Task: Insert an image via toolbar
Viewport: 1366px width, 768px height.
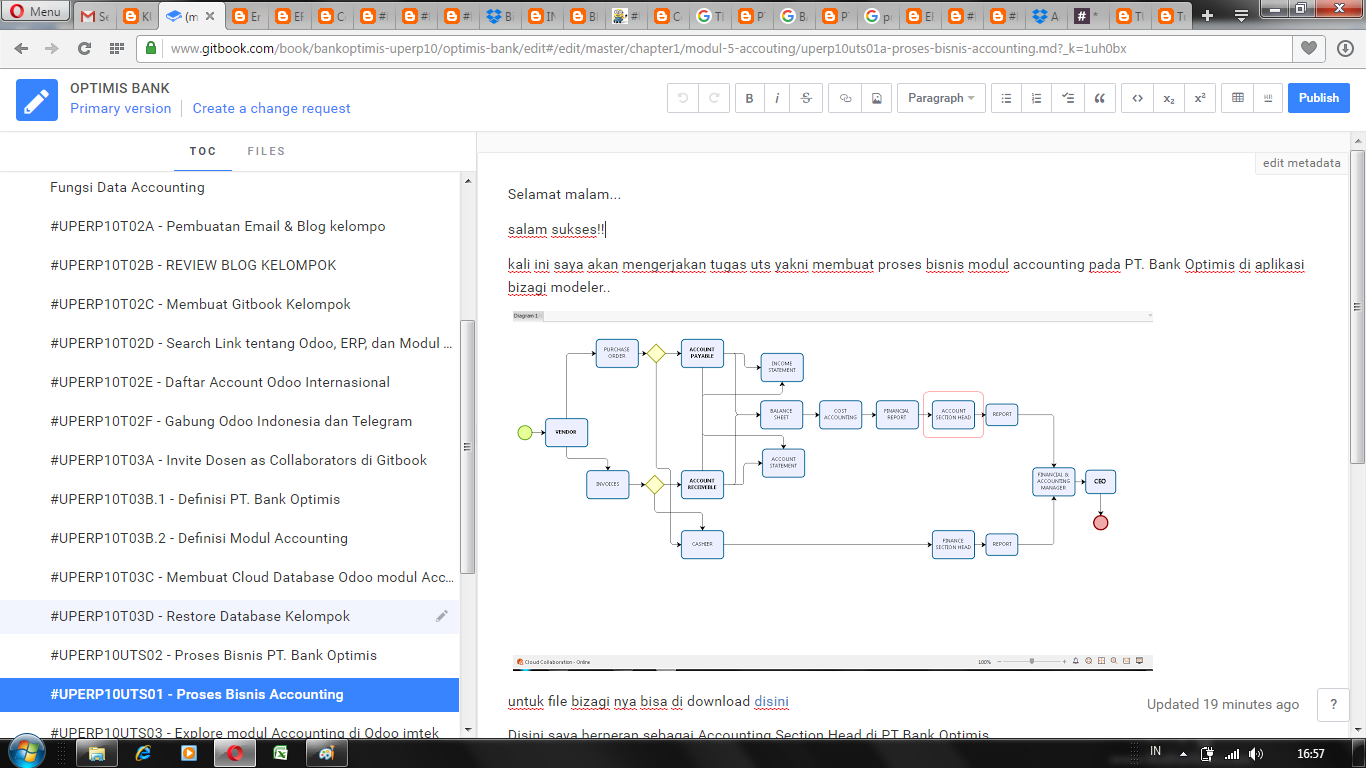Action: 876,98
